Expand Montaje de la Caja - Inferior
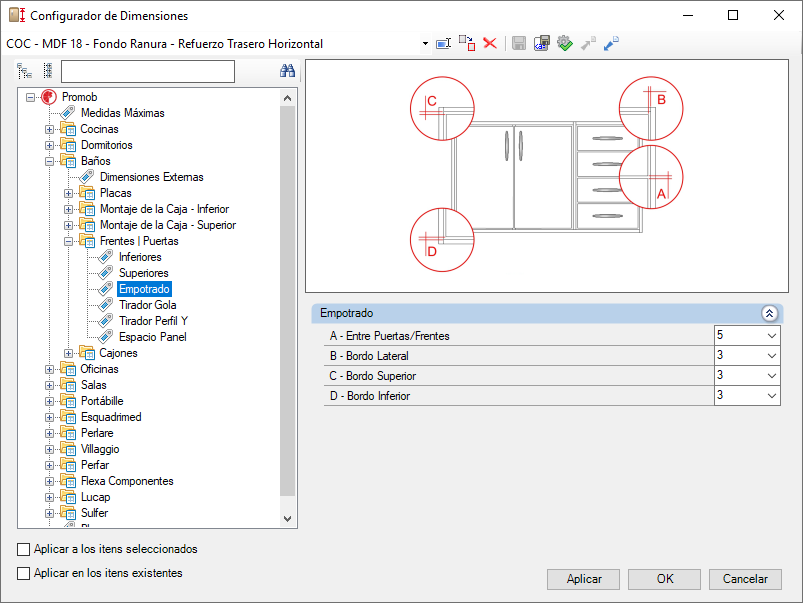The image size is (803, 603). pyautogui.click(x=68, y=210)
